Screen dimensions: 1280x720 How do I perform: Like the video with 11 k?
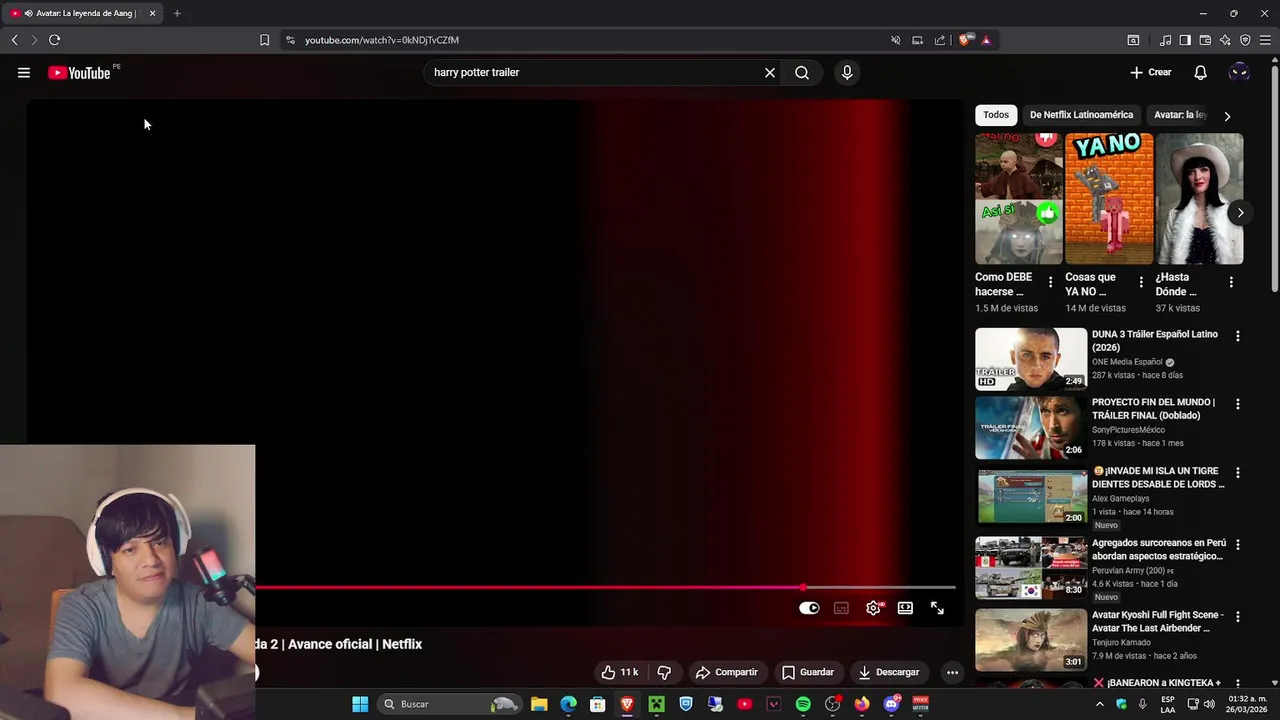coord(620,672)
